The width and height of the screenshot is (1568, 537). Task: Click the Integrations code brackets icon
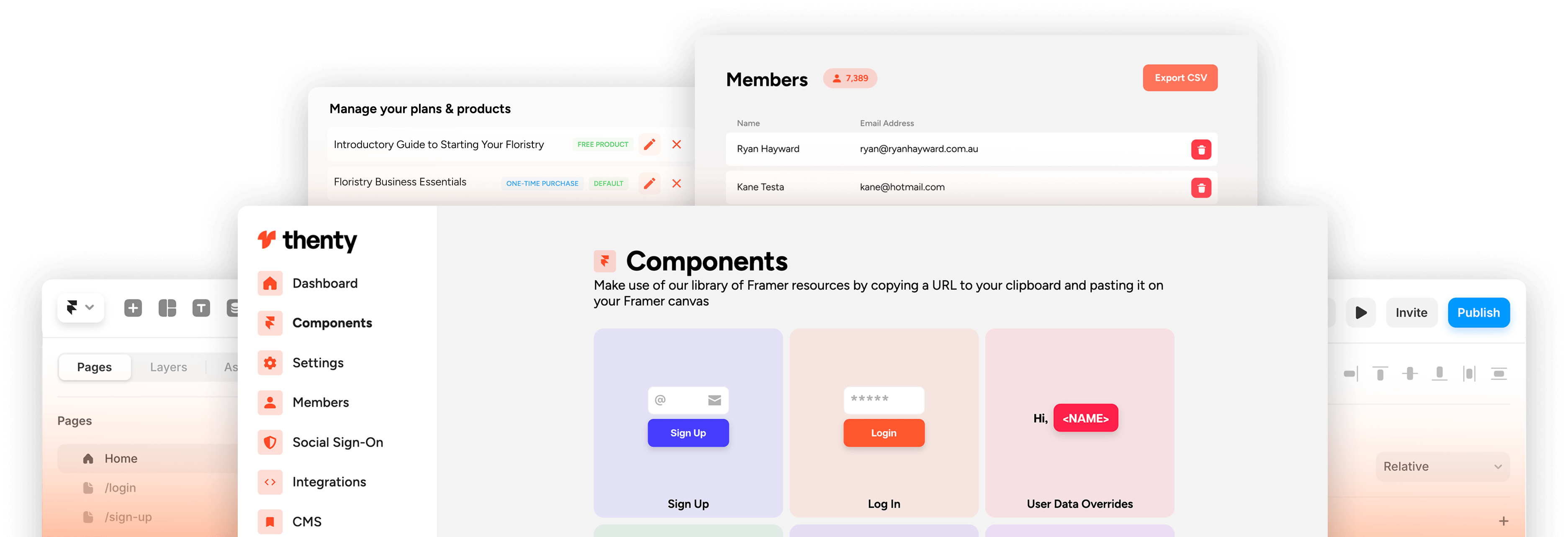pyautogui.click(x=270, y=482)
